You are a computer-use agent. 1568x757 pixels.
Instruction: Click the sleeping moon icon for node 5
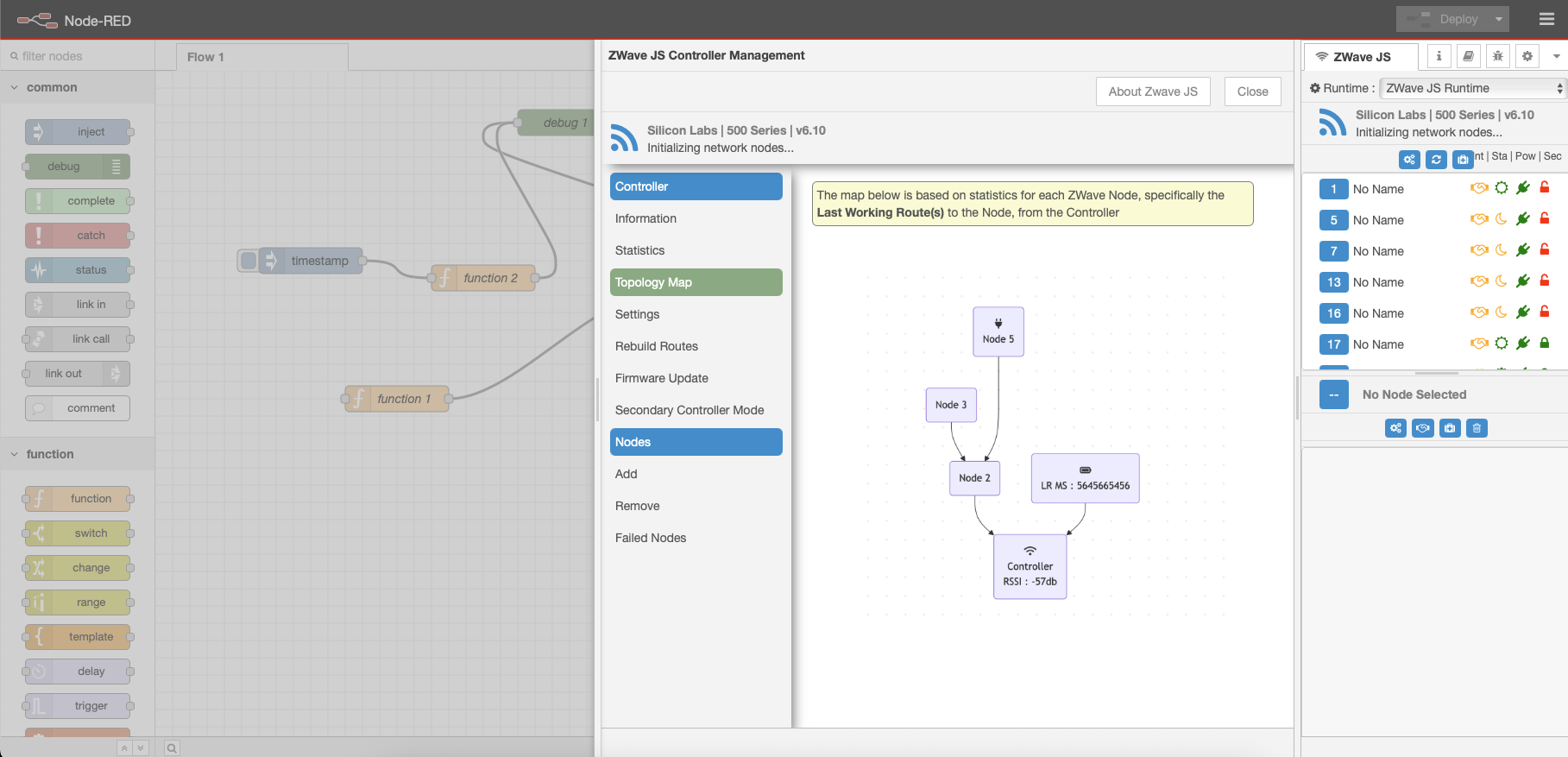(1502, 219)
